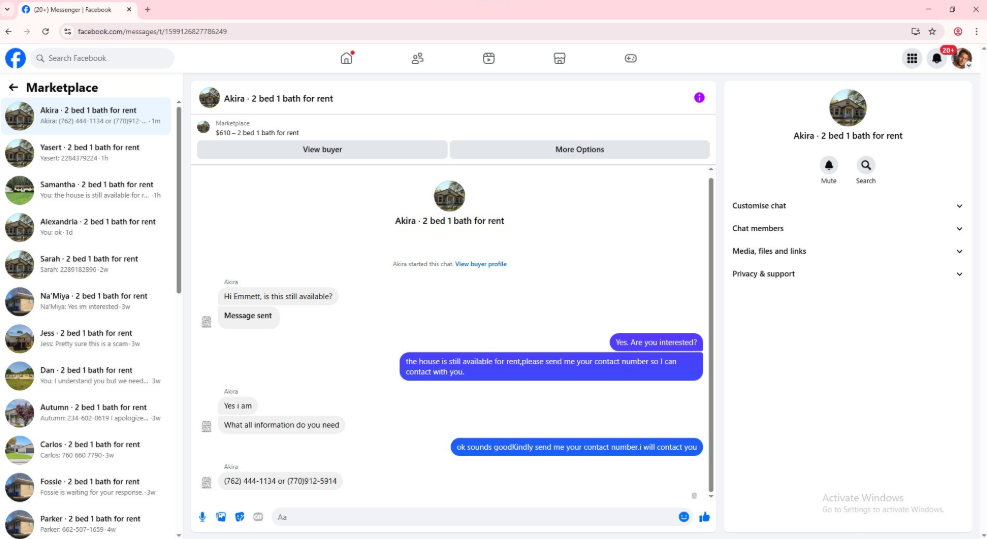987x539 pixels.
Task: Open the Friends icon in top navigation
Action: 417,58
